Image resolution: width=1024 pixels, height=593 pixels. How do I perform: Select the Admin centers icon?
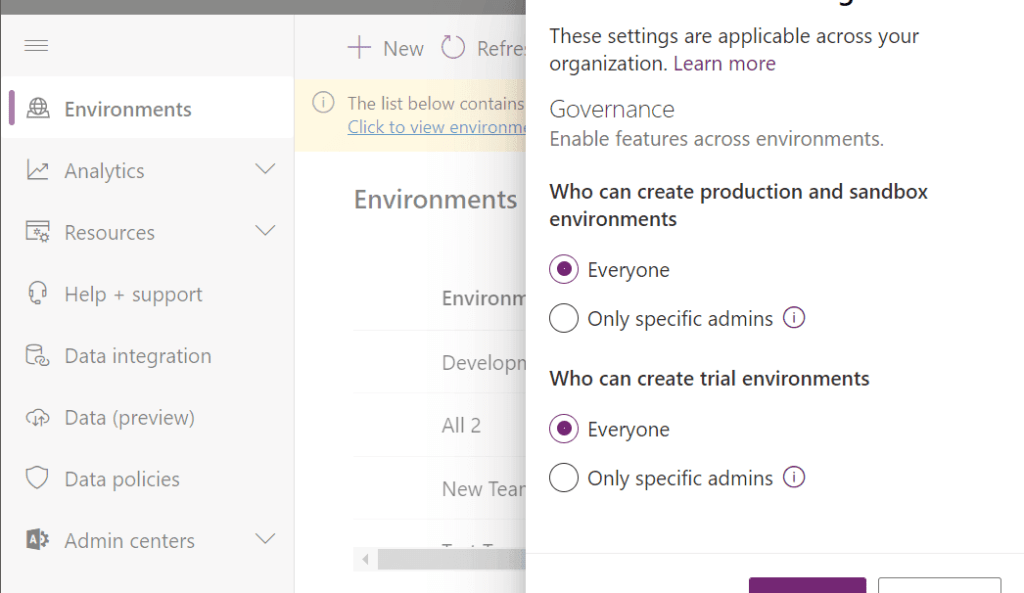(x=37, y=540)
